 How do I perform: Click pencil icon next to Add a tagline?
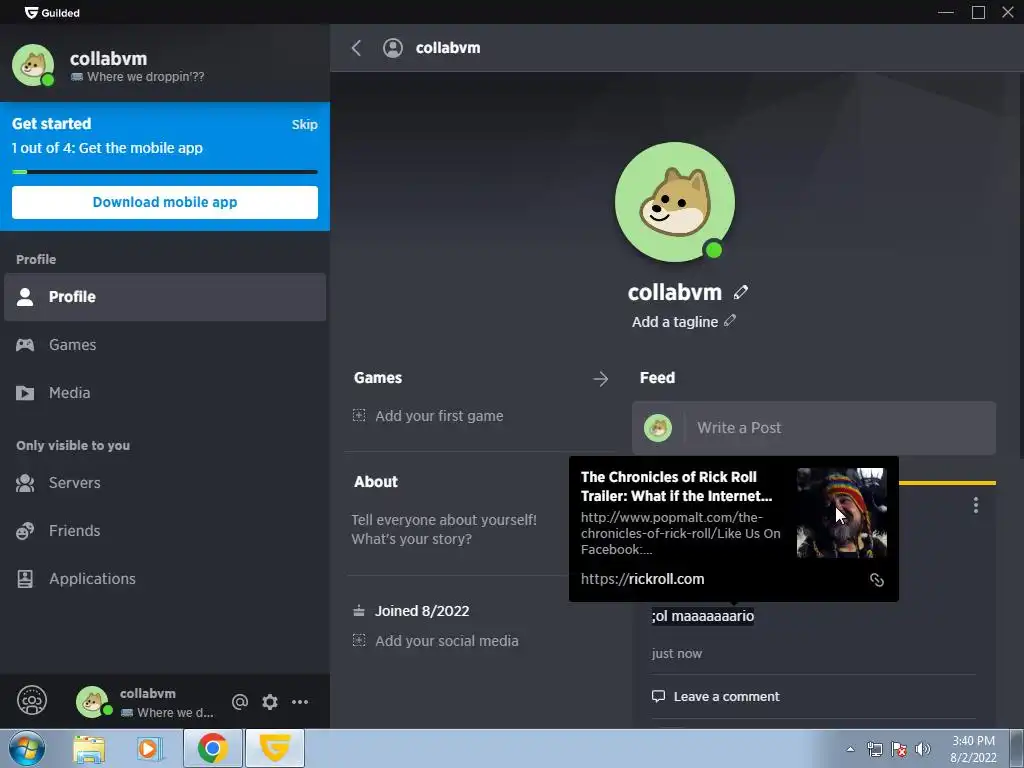730,321
